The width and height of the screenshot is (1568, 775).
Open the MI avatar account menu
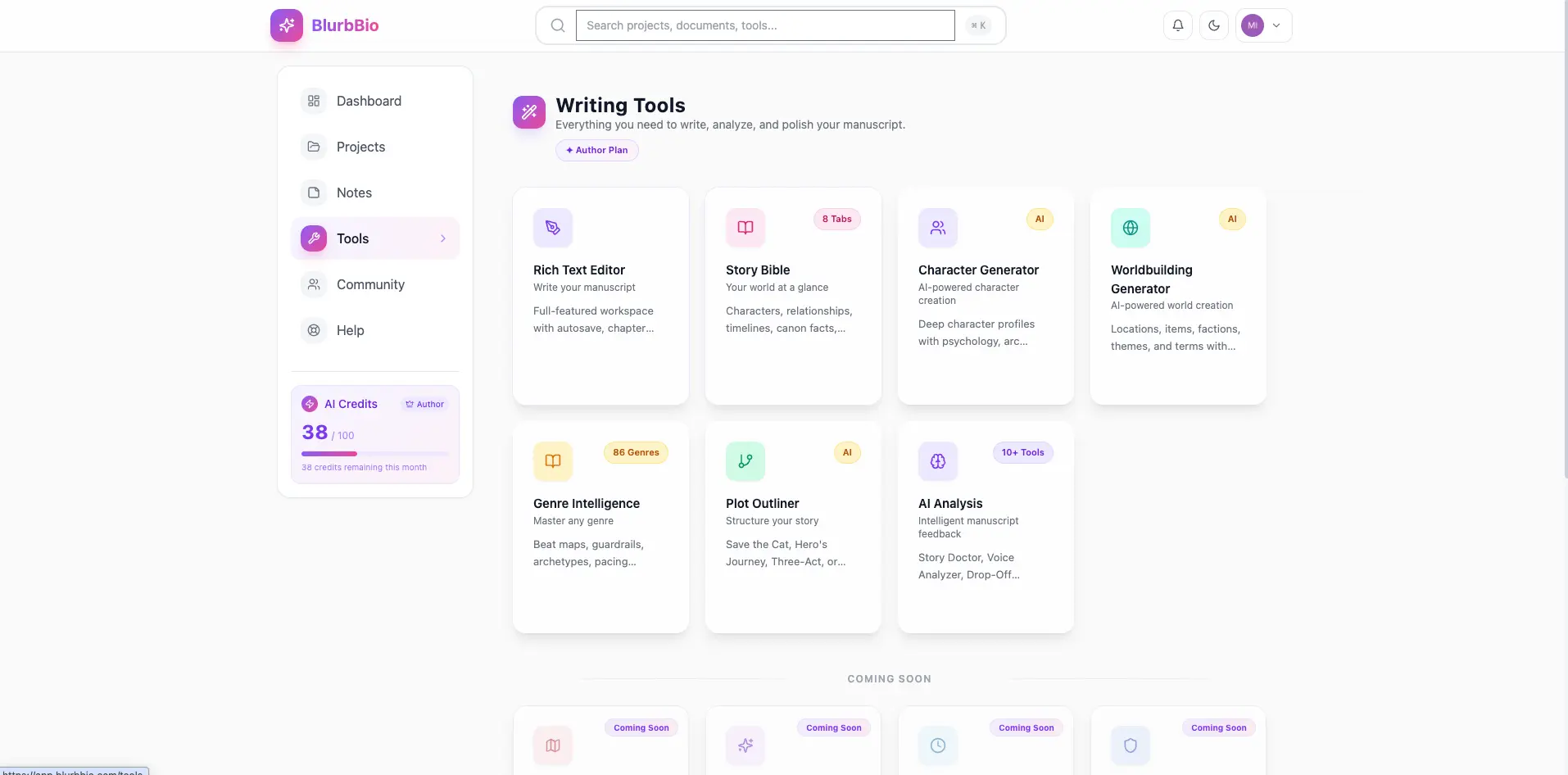pos(1253,25)
